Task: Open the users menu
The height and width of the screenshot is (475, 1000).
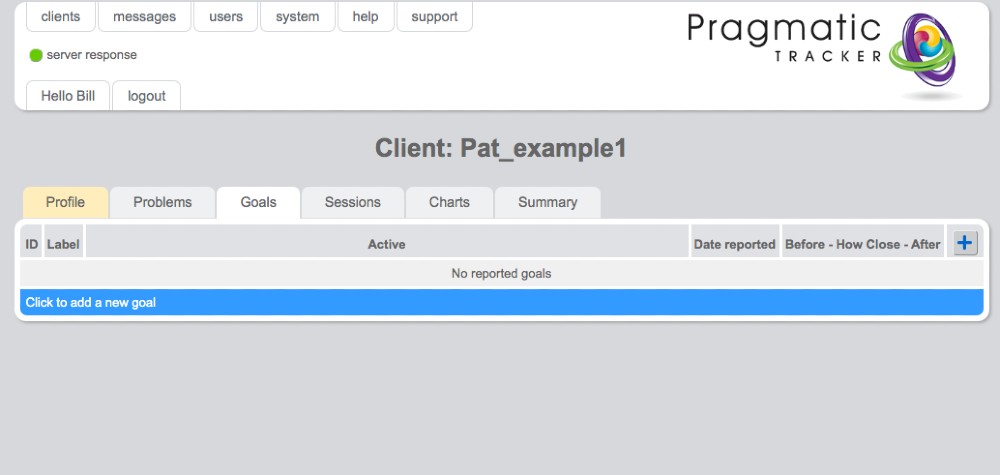Action: 226,17
